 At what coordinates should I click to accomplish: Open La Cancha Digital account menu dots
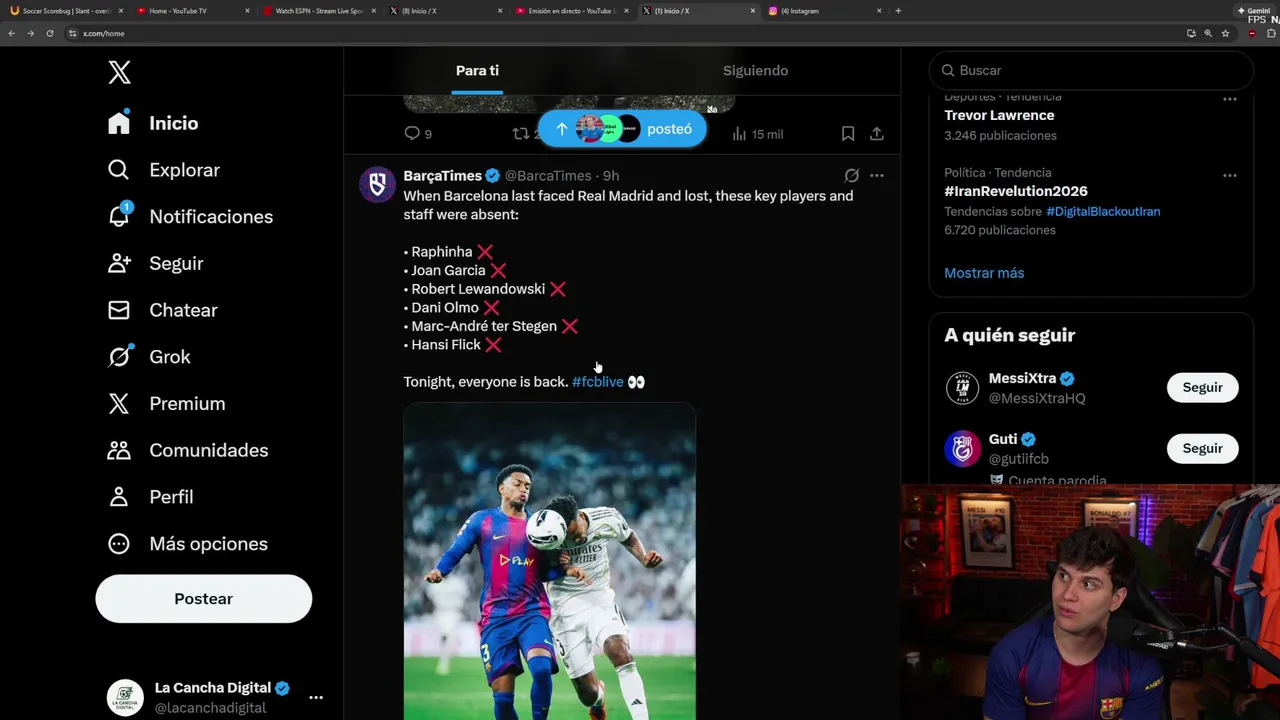tap(316, 697)
